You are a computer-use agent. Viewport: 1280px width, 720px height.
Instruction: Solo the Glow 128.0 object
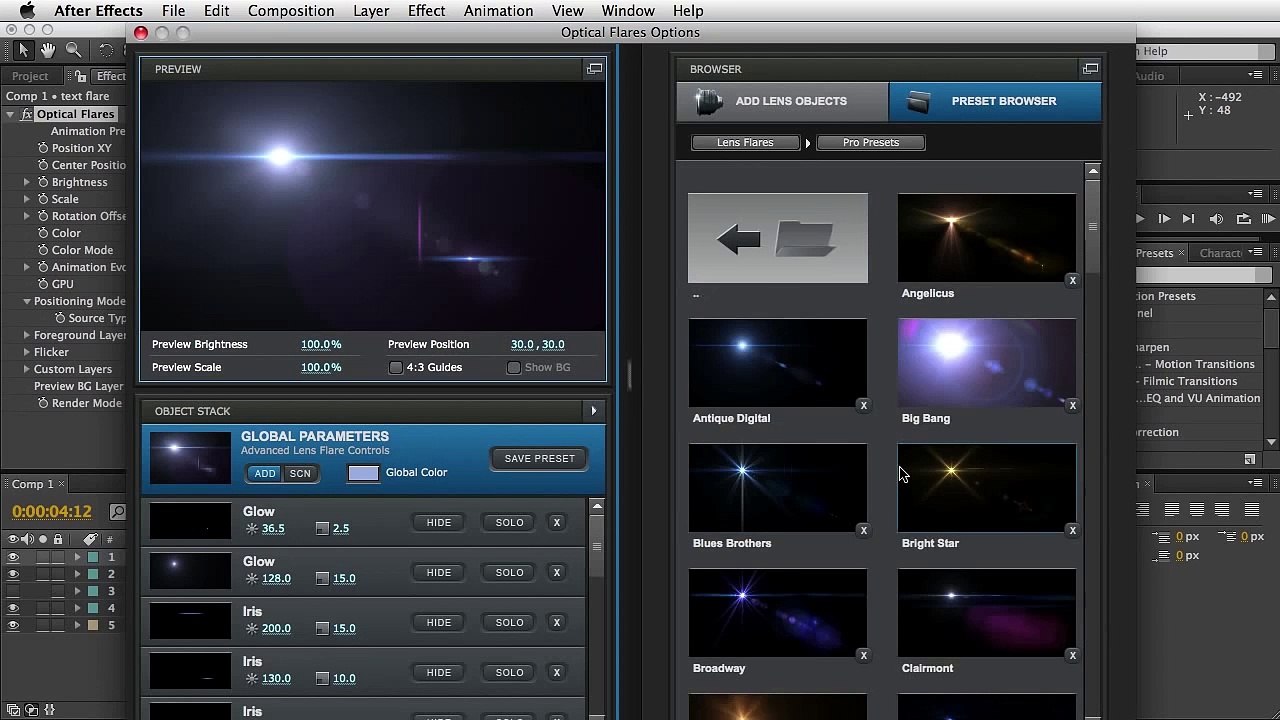point(509,572)
